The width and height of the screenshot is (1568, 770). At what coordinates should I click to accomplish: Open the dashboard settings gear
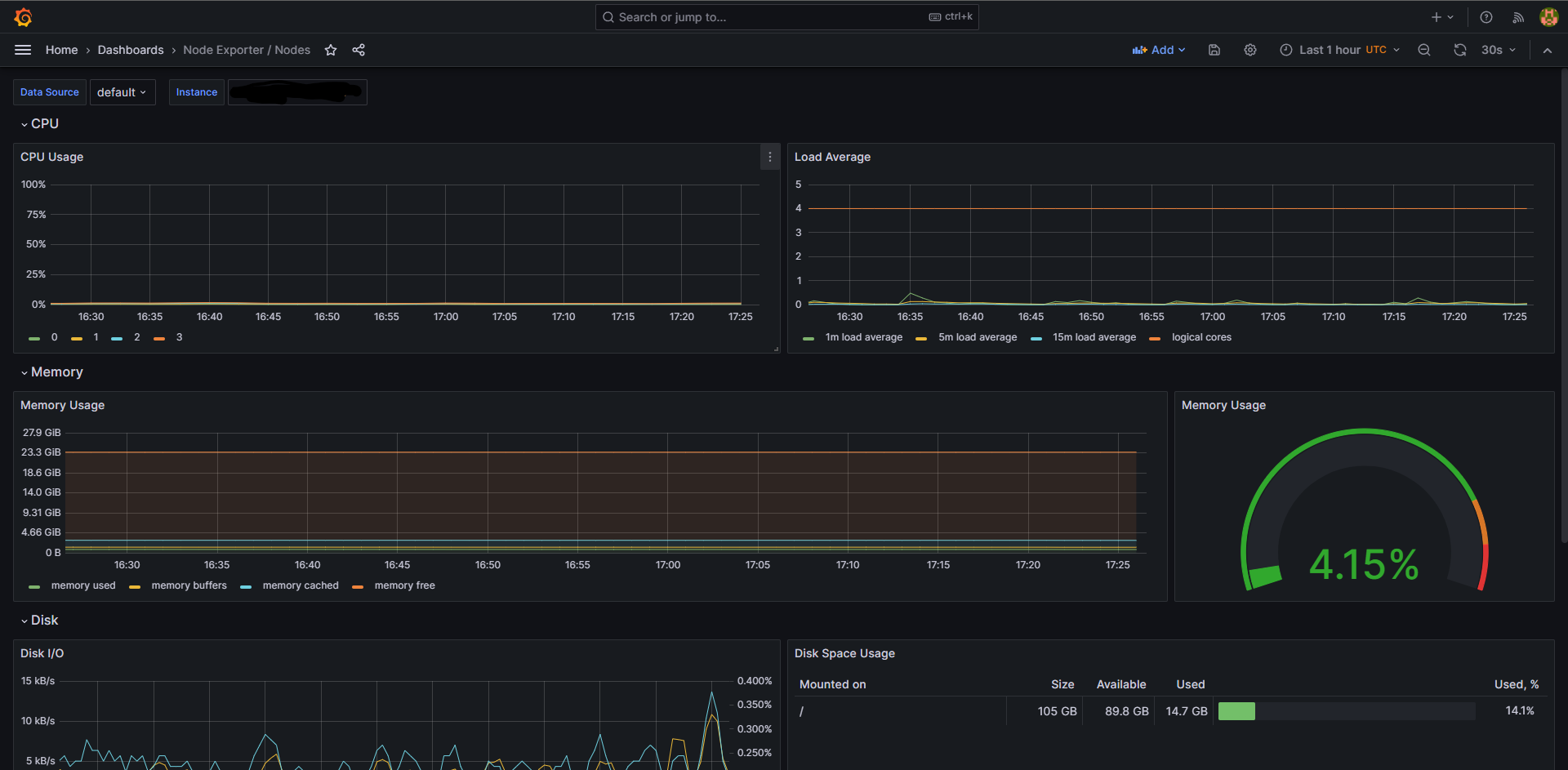point(1249,50)
